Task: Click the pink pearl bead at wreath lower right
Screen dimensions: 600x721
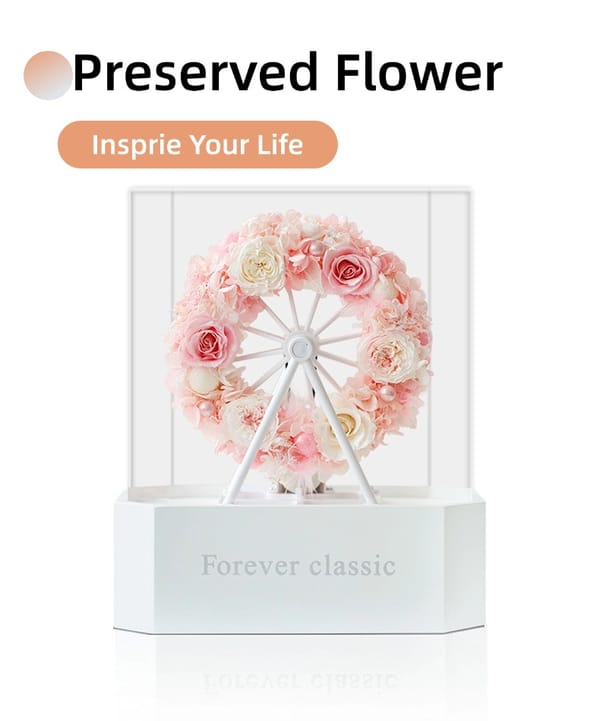Action: [387, 392]
